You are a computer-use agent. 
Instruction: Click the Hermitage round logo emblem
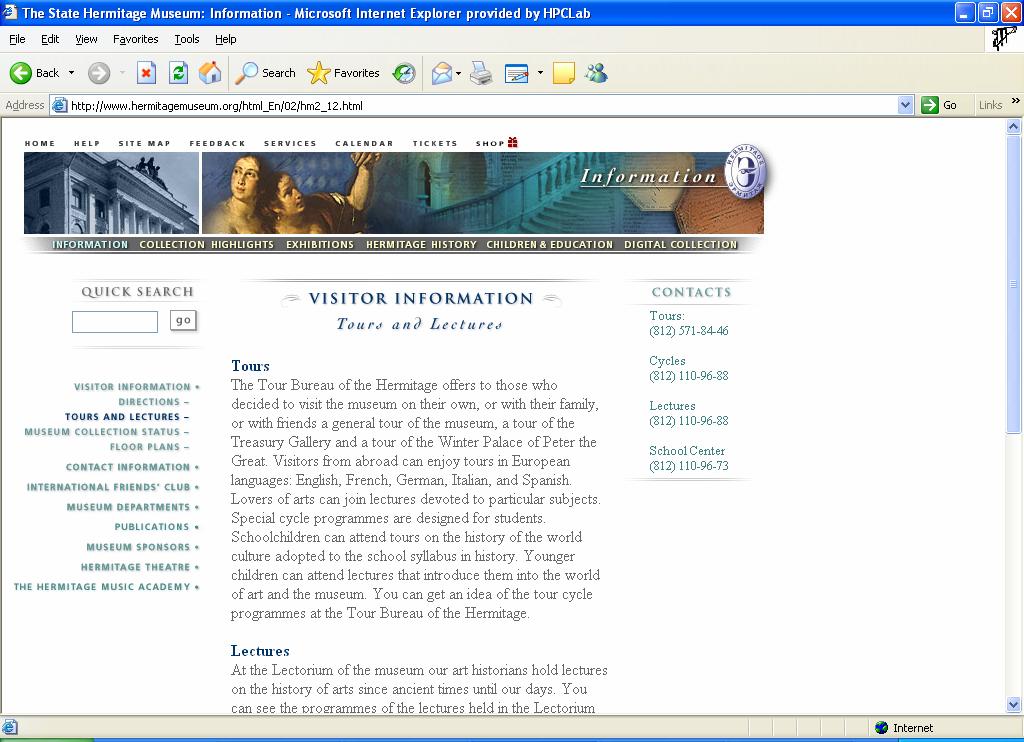click(x=747, y=171)
